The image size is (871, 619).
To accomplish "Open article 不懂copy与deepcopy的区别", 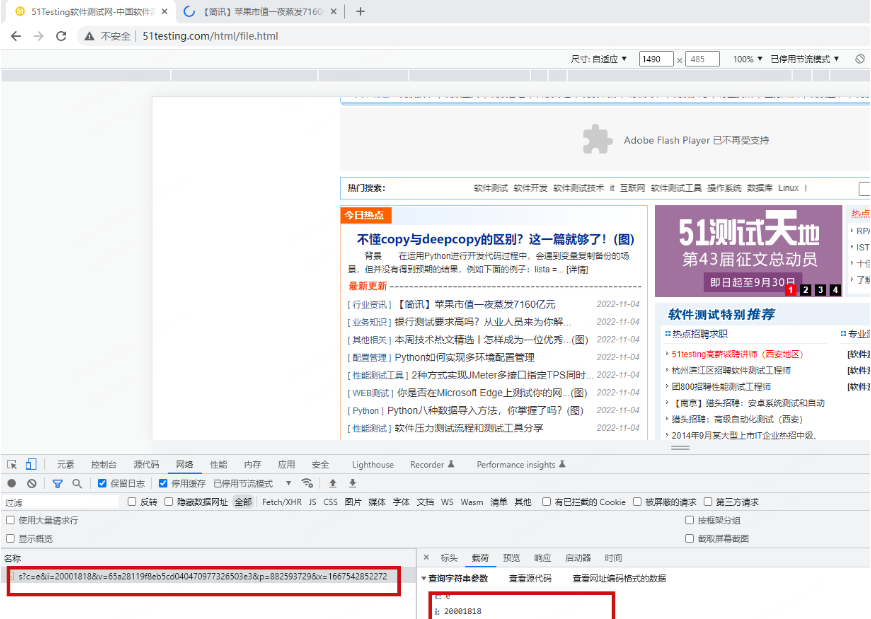I will [495, 239].
